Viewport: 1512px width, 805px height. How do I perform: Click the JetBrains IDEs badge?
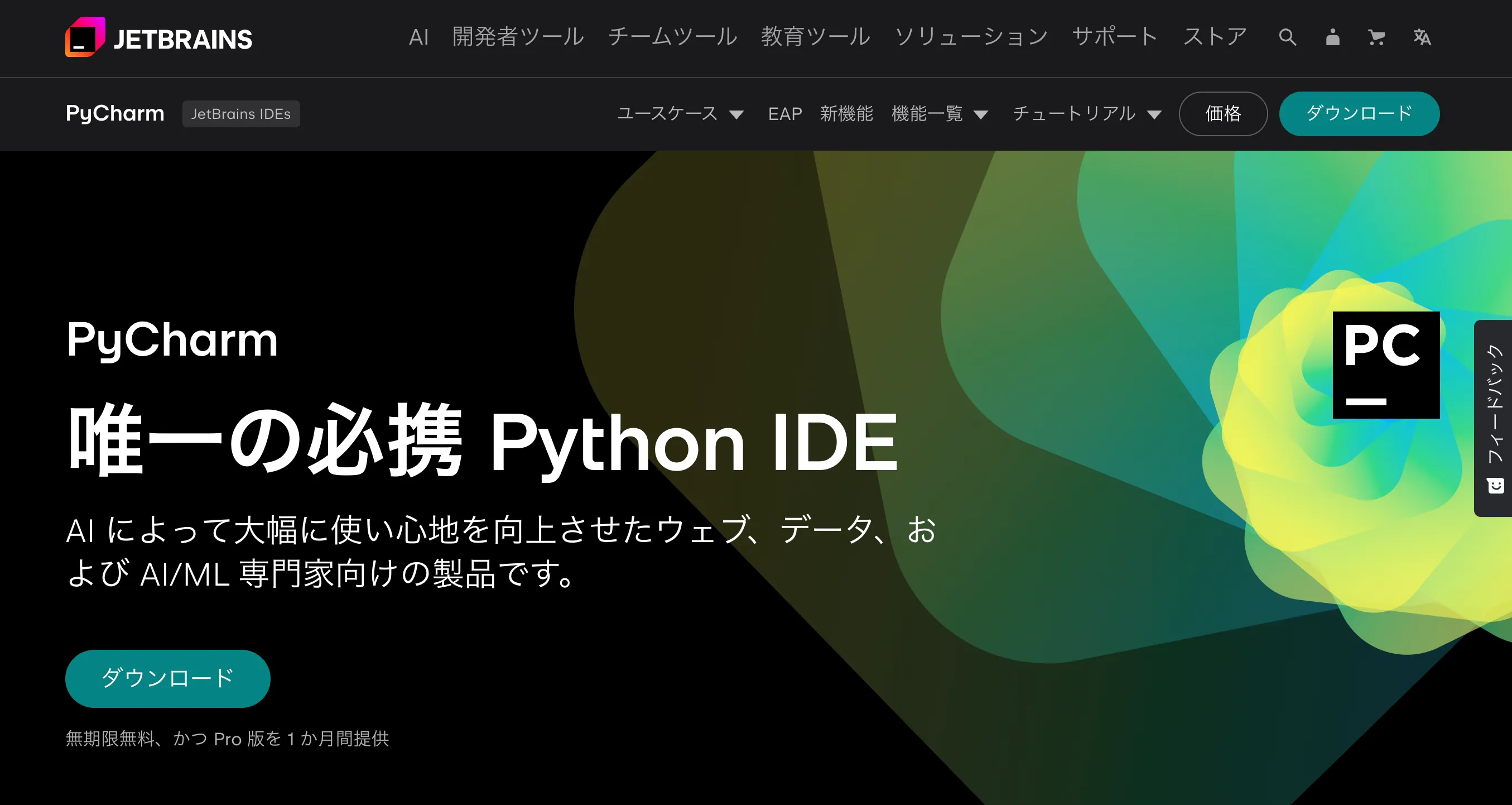click(x=240, y=113)
